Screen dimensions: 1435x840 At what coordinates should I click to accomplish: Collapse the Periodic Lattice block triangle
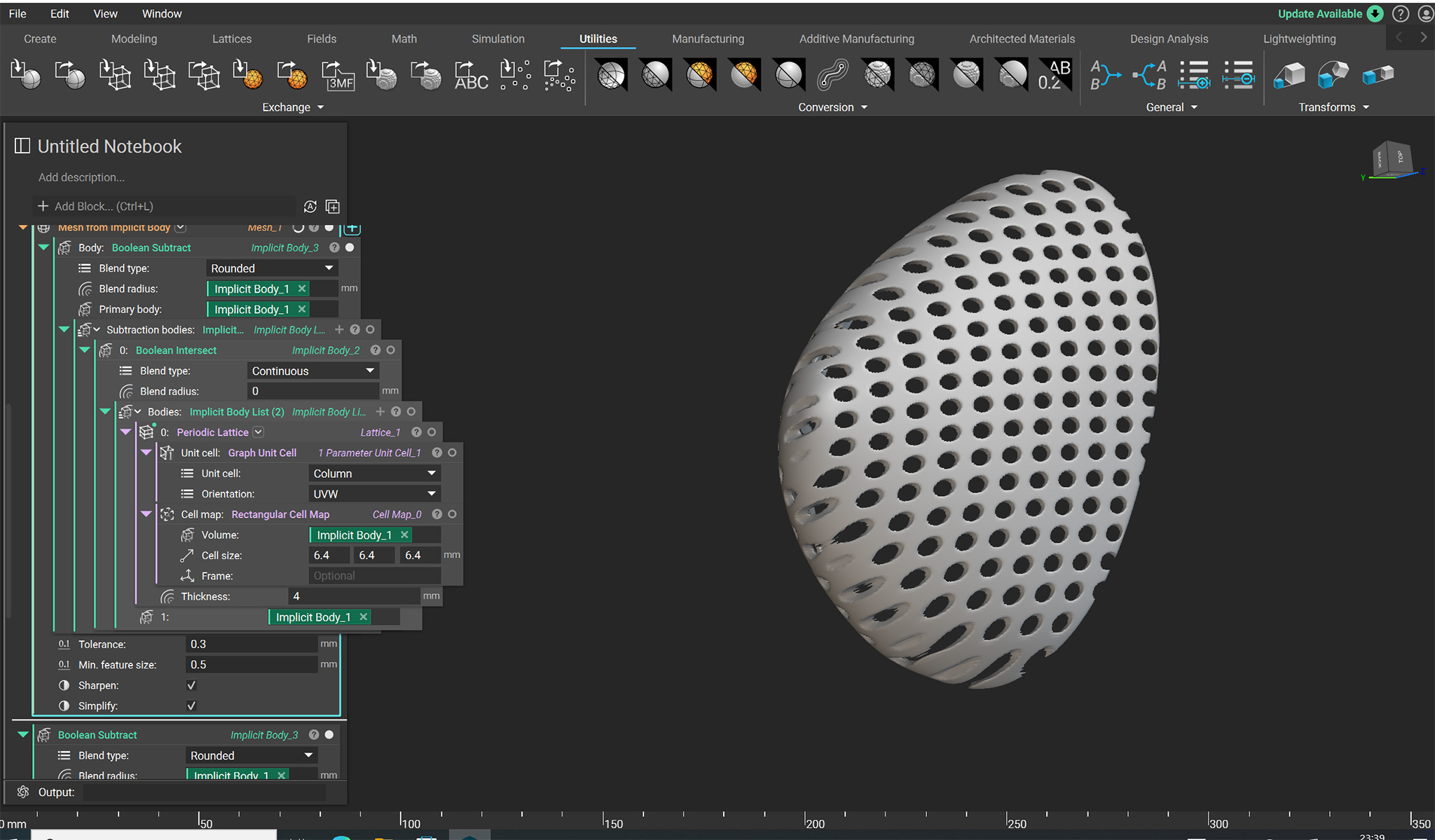(126, 432)
